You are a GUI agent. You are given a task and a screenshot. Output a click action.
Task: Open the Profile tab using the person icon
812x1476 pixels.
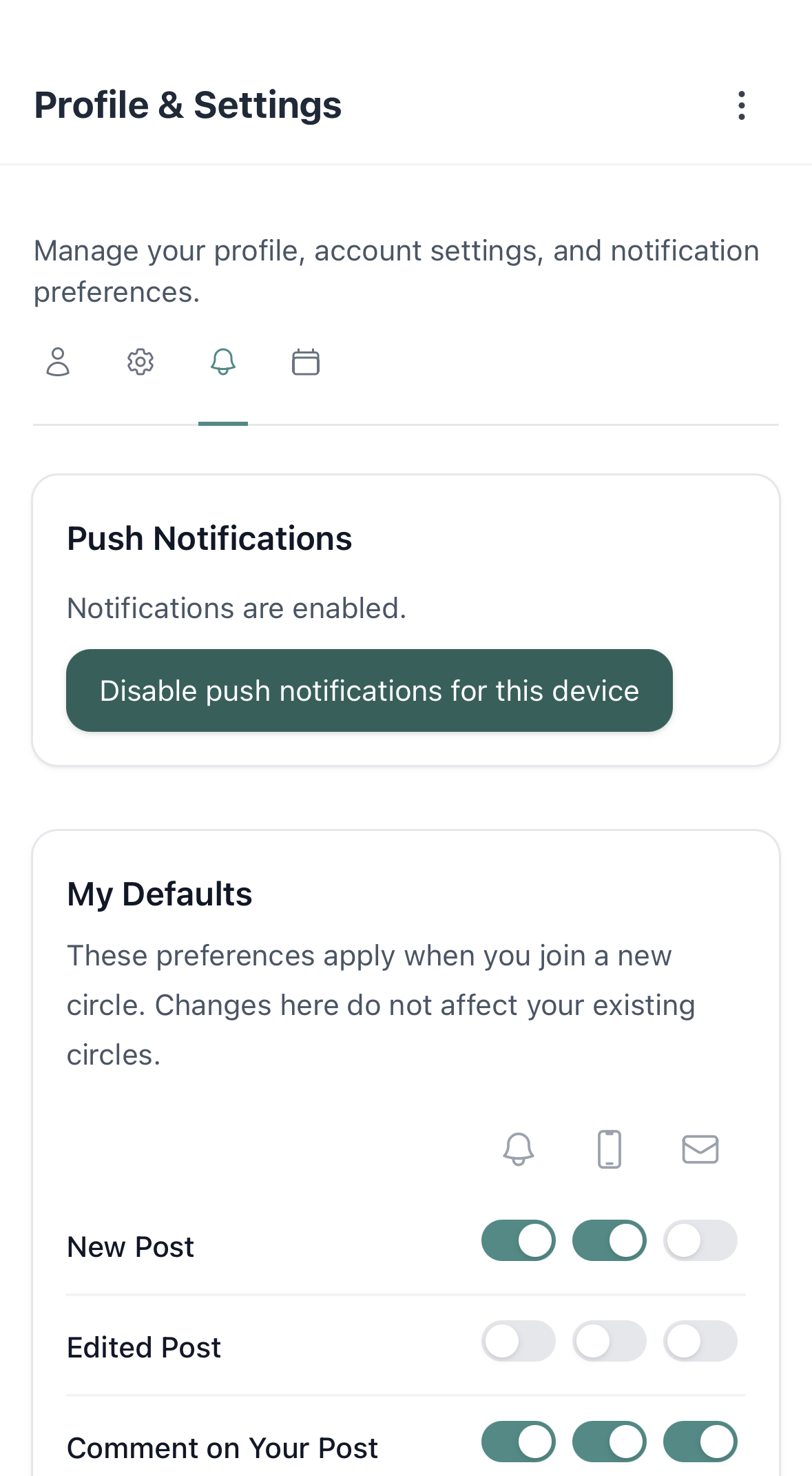[x=58, y=362]
